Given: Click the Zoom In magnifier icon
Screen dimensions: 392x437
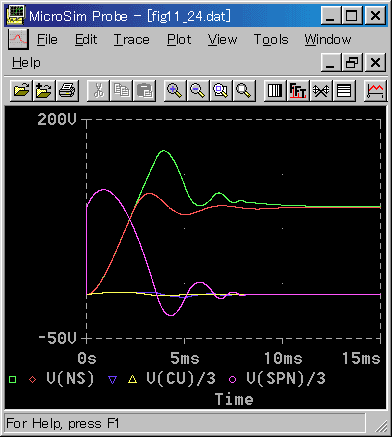Looking at the screenshot, I should click(175, 90).
